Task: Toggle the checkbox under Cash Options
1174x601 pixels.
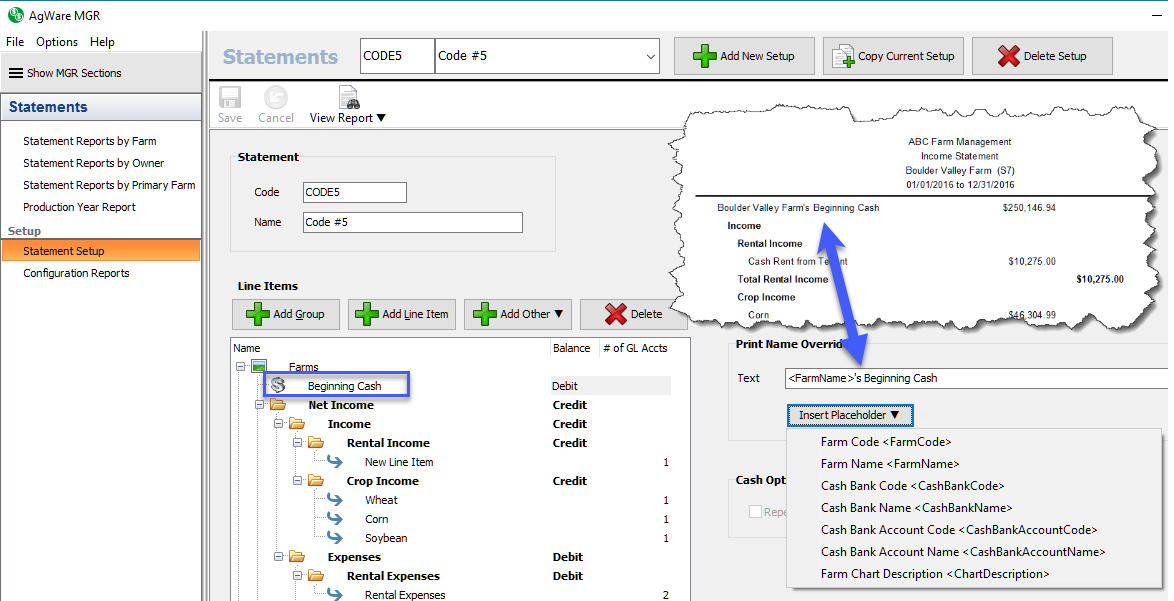Action: 756,512
